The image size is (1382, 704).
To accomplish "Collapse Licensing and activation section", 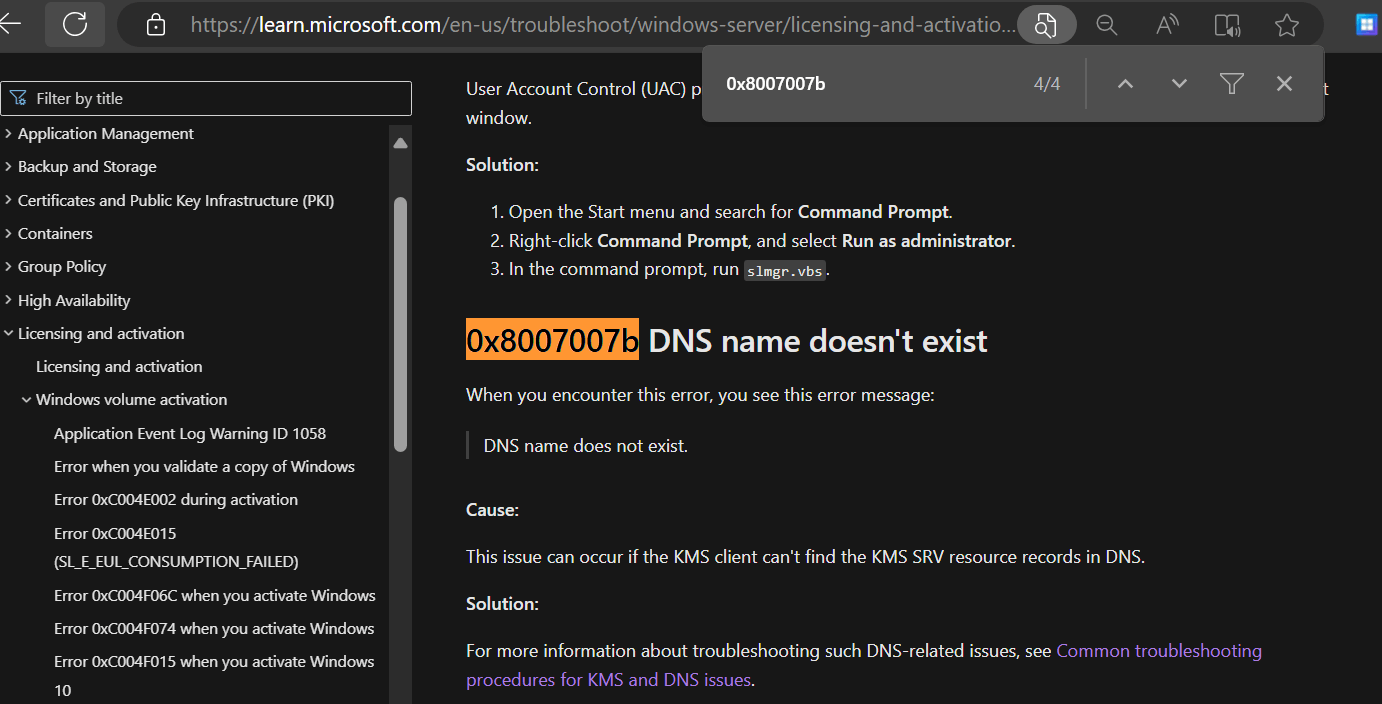I will (101, 333).
